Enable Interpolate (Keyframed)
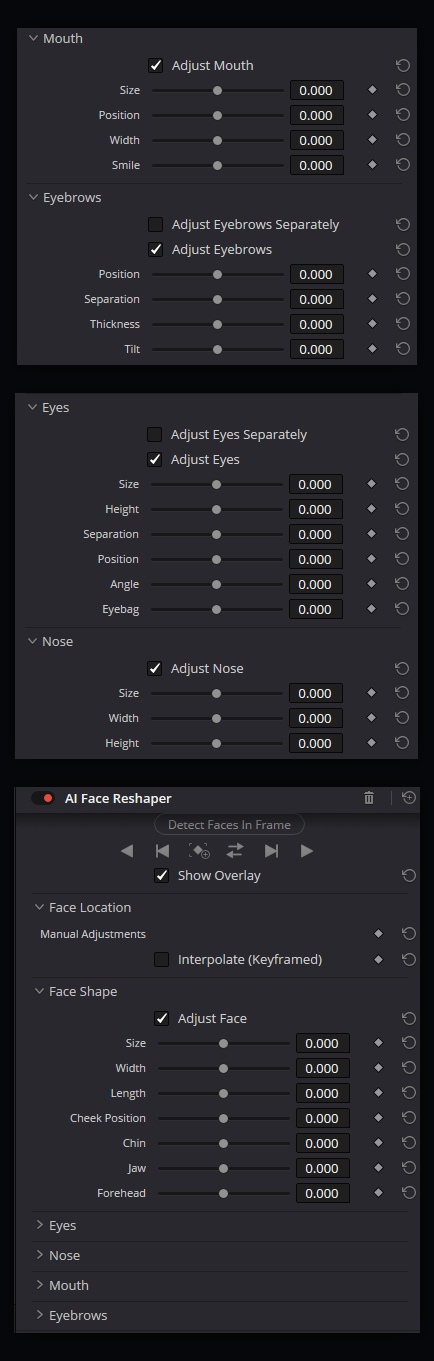434x1361 pixels. tap(162, 959)
